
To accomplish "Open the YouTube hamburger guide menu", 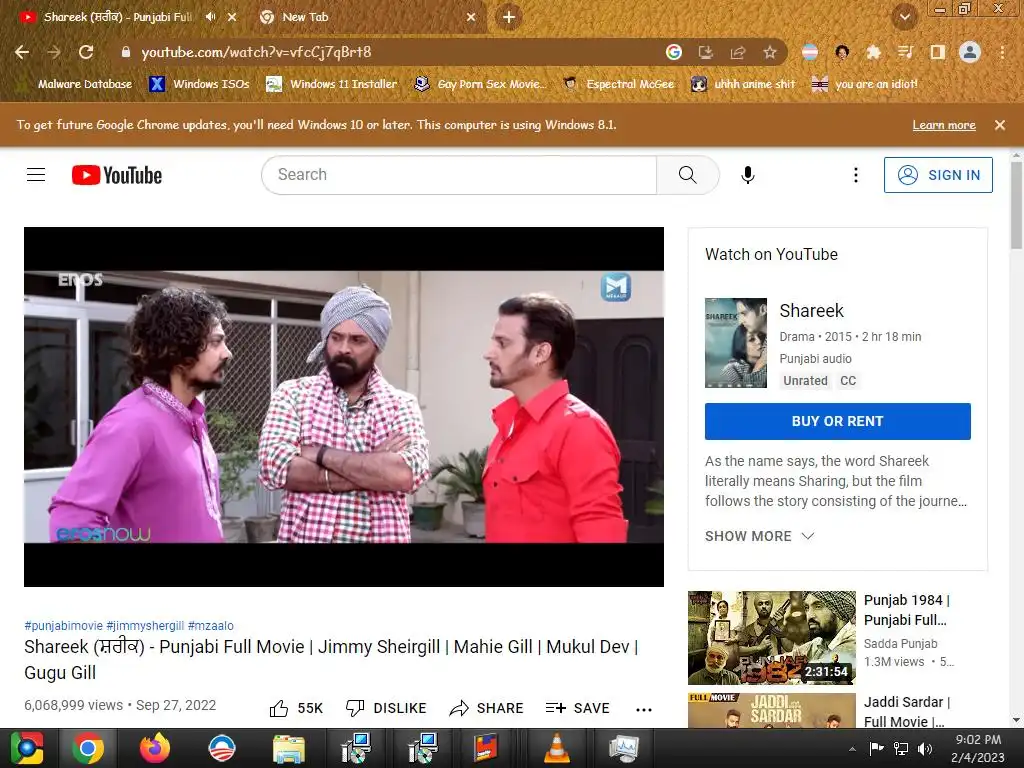I will pyautogui.click(x=36, y=175).
